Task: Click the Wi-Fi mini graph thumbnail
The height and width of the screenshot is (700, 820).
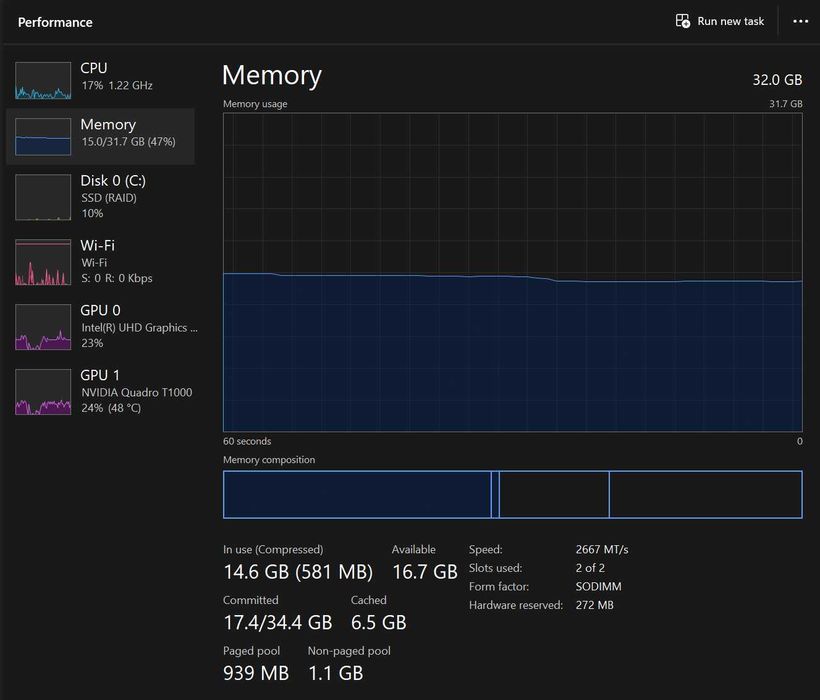Action: 43,262
